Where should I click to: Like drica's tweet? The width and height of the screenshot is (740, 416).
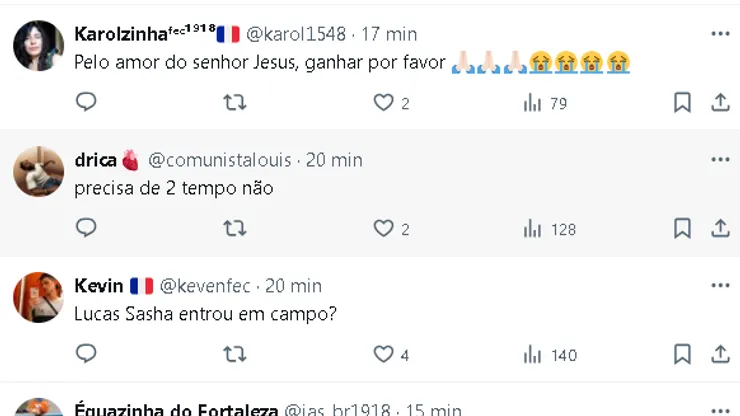(383, 228)
